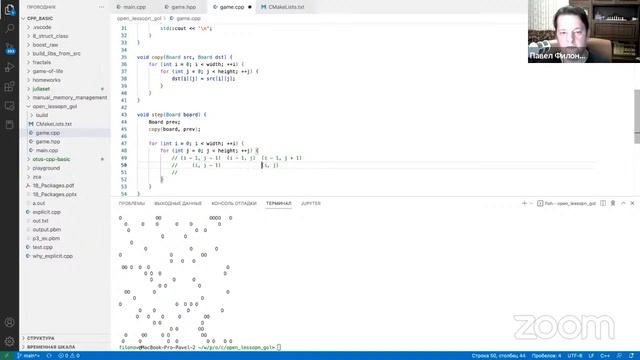Split the terminal panel

[x=603, y=203]
